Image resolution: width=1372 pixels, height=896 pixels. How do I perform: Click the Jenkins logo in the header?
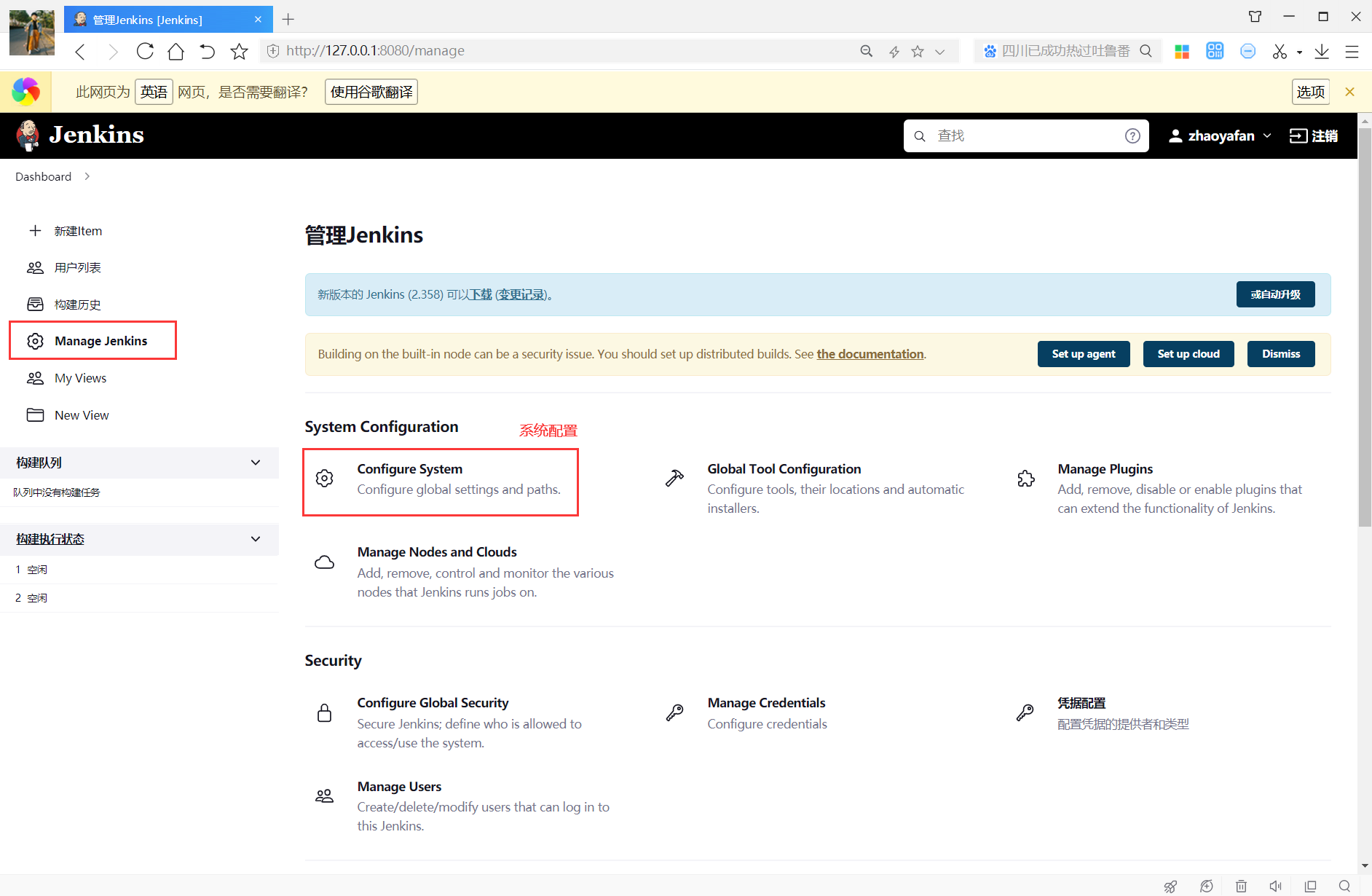pyautogui.click(x=80, y=135)
